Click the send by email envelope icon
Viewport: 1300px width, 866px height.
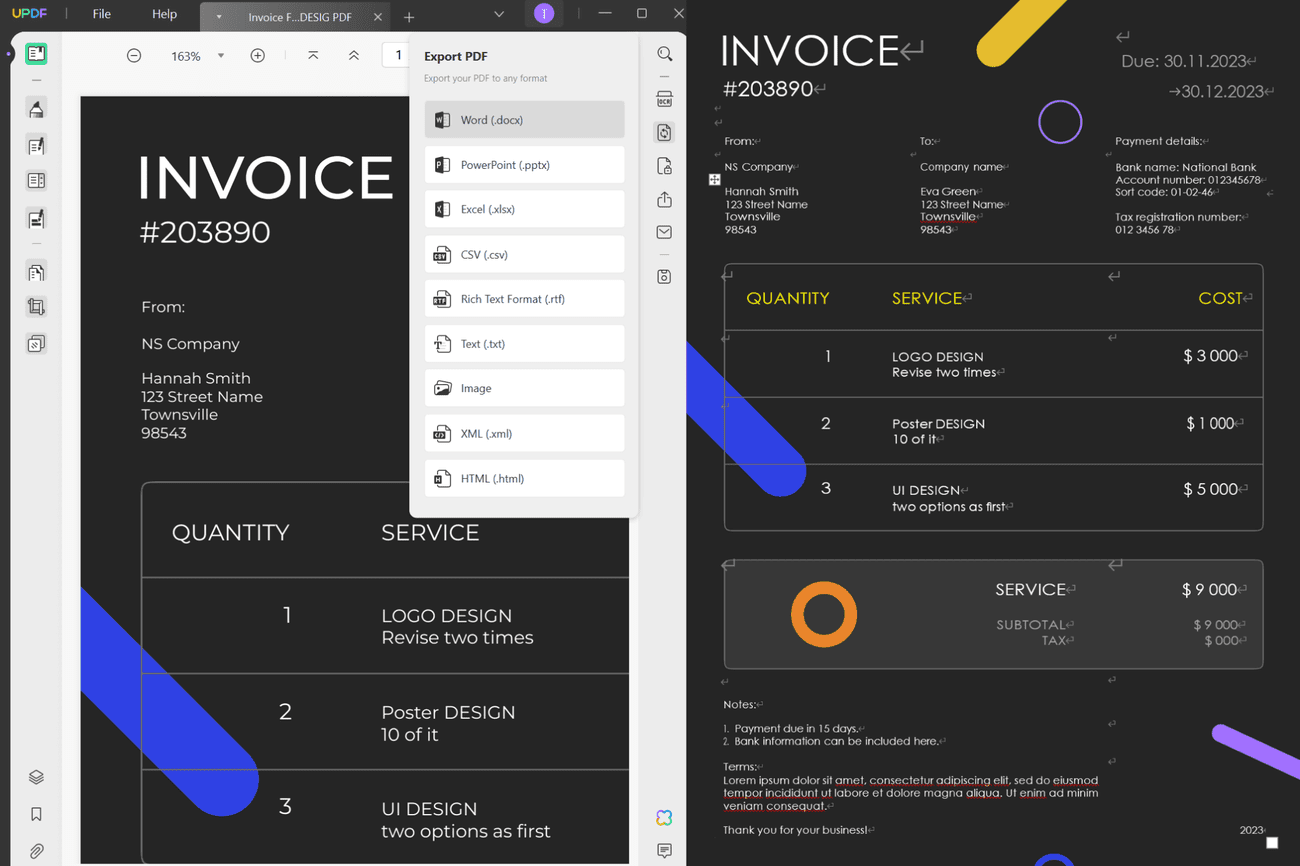click(x=664, y=232)
